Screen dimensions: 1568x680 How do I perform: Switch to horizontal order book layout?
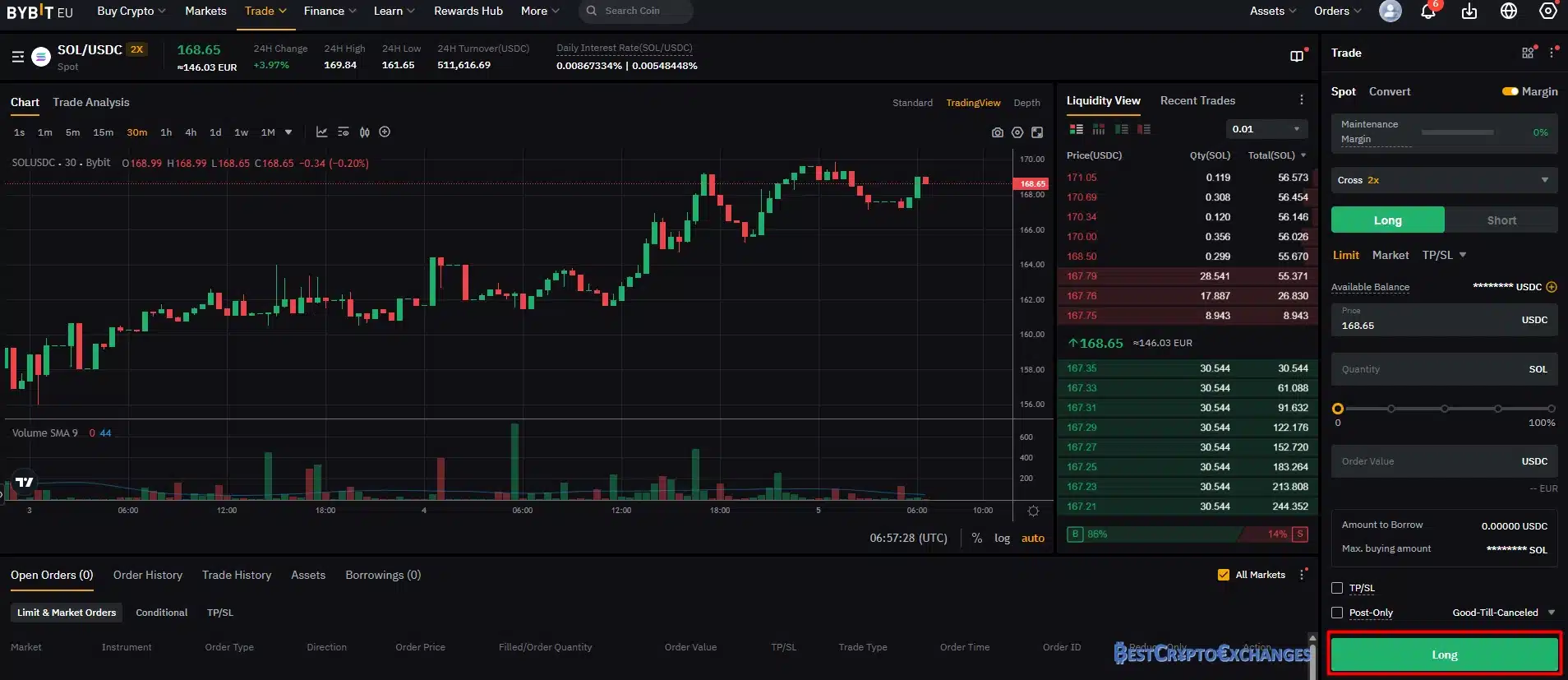click(x=1098, y=129)
